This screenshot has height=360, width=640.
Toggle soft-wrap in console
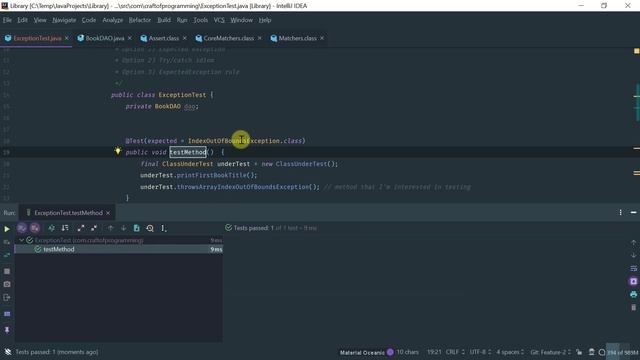[633, 268]
